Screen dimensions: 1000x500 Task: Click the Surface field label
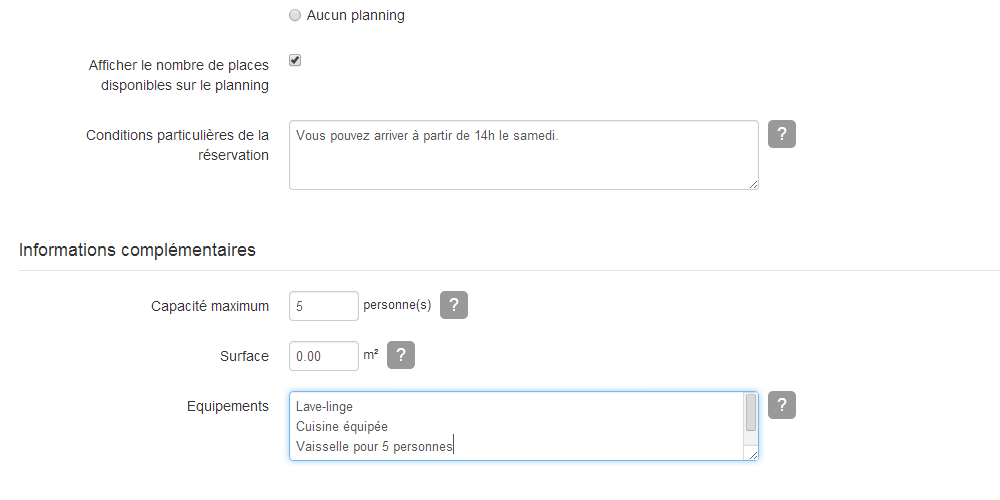point(244,357)
